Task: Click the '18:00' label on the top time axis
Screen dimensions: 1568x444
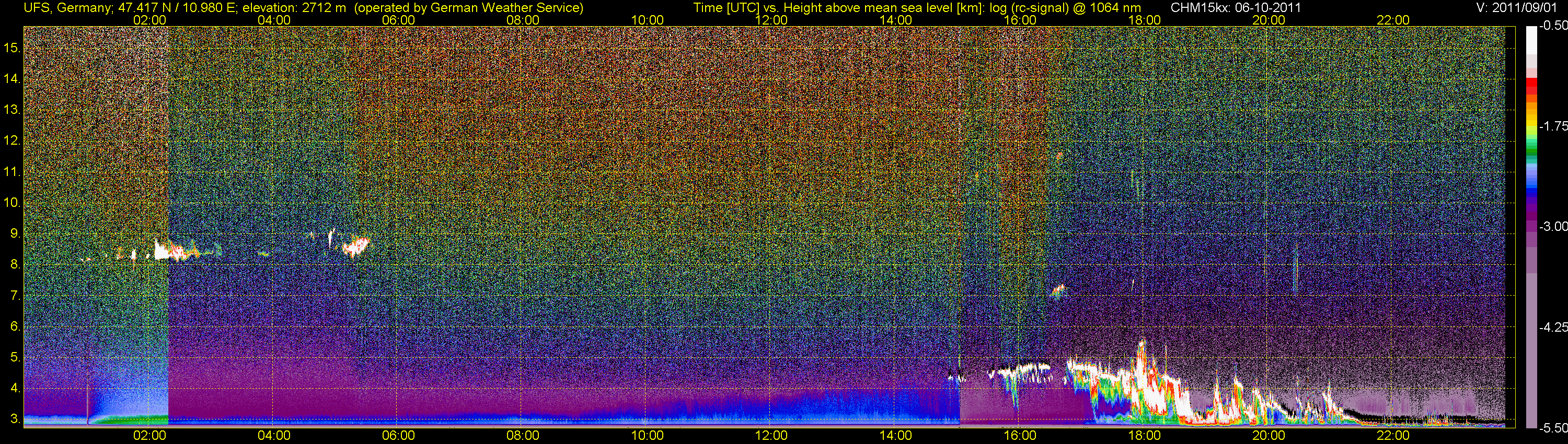Action: point(1144,20)
